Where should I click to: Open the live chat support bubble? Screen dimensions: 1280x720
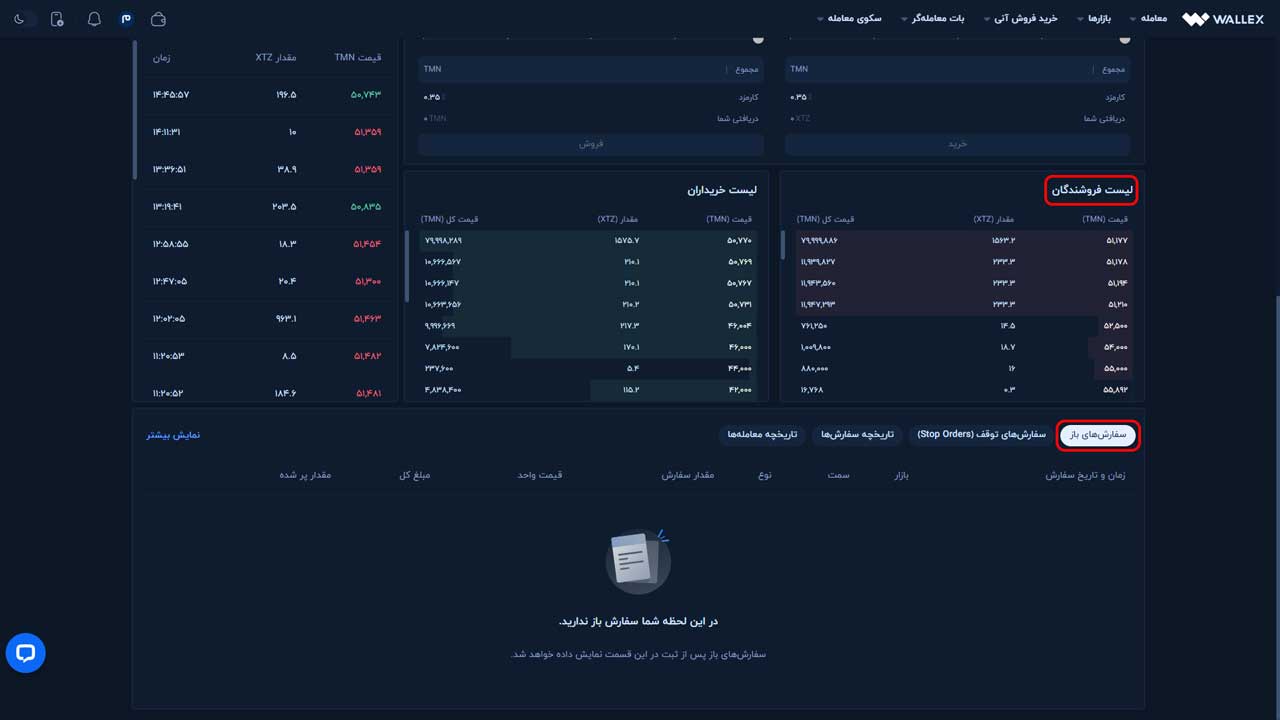point(26,653)
